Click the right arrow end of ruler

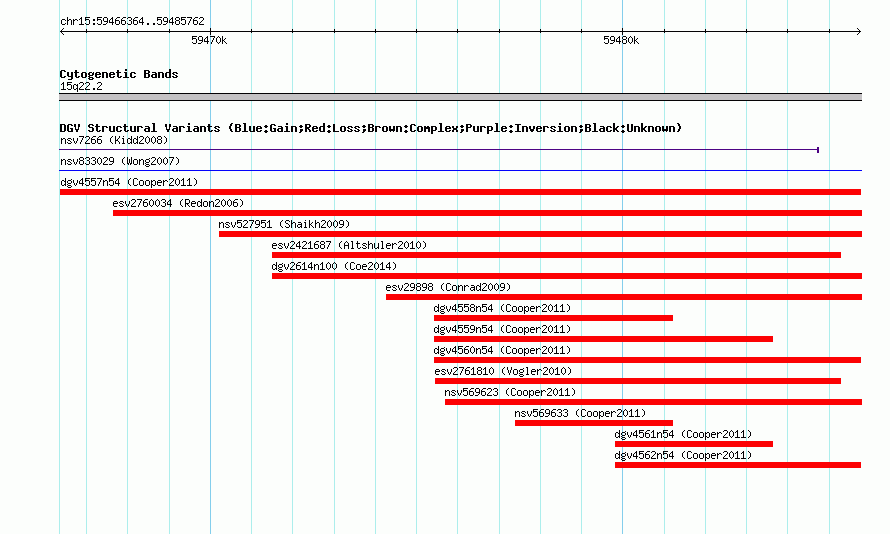click(x=859, y=32)
